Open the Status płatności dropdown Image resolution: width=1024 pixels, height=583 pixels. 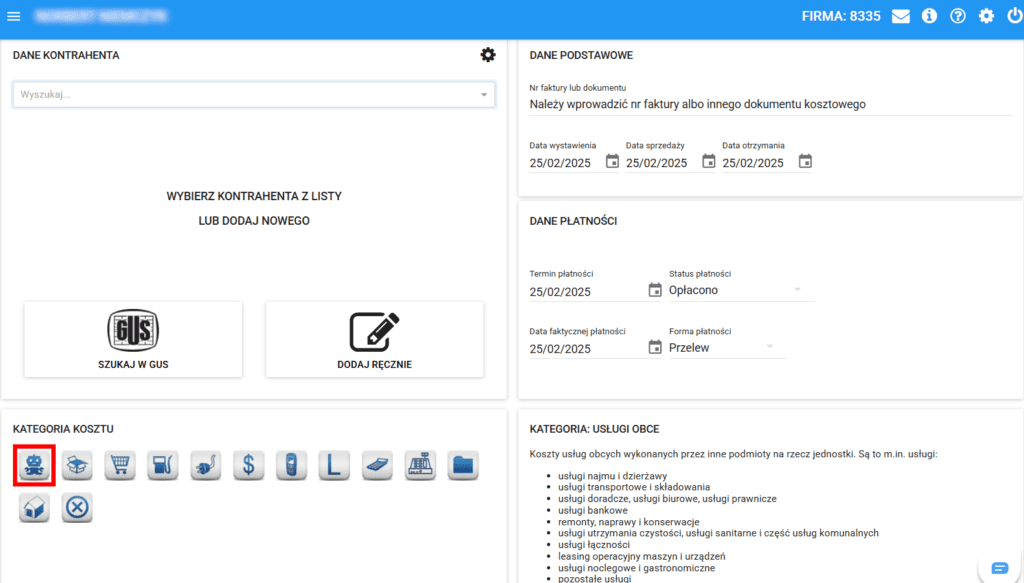[x=741, y=290]
